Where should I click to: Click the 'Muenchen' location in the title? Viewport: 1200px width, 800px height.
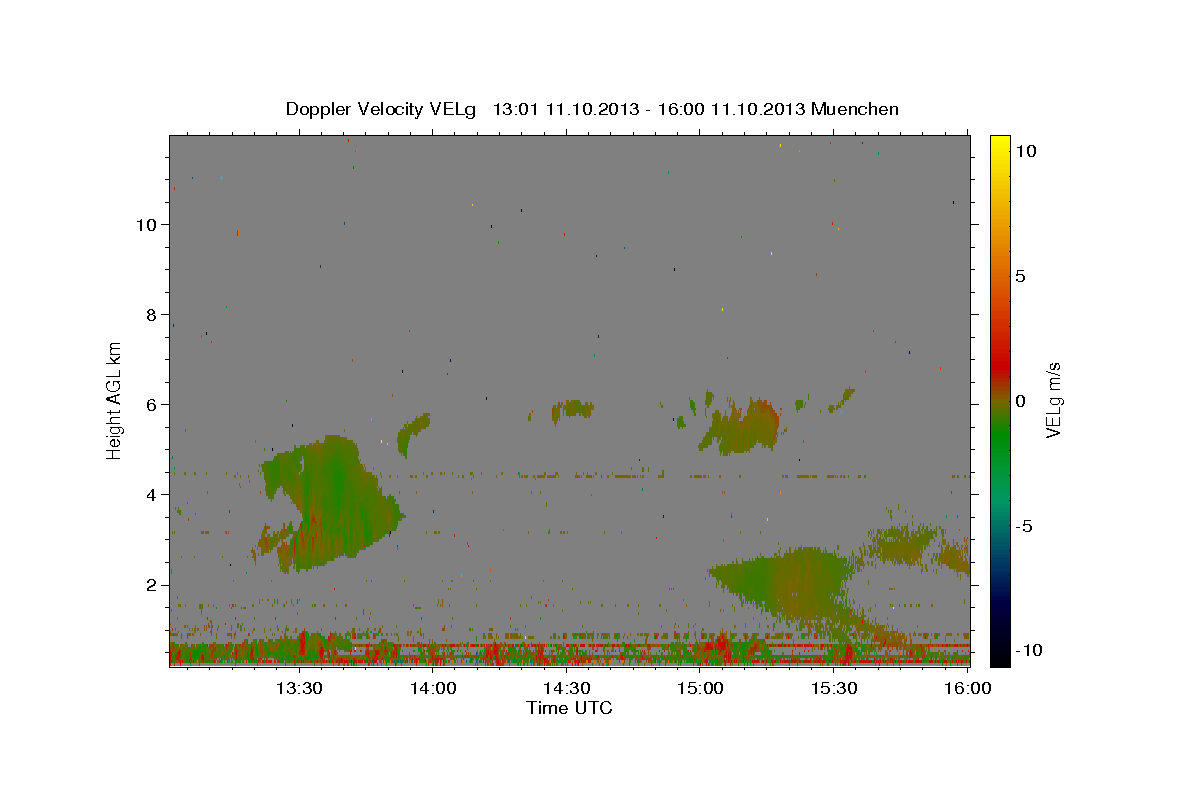point(855,109)
